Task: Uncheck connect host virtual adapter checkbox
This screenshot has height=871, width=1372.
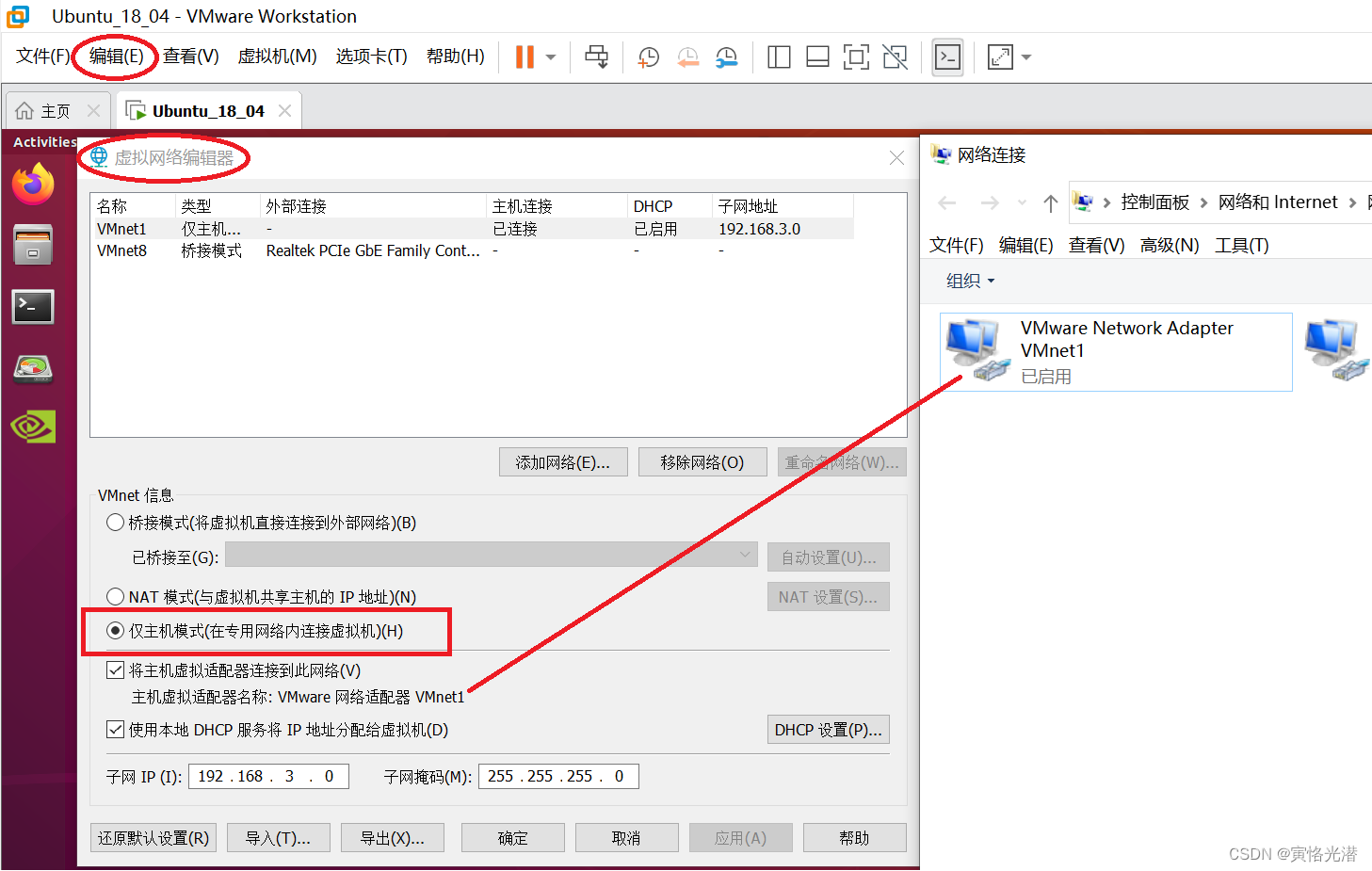Action: (x=116, y=670)
